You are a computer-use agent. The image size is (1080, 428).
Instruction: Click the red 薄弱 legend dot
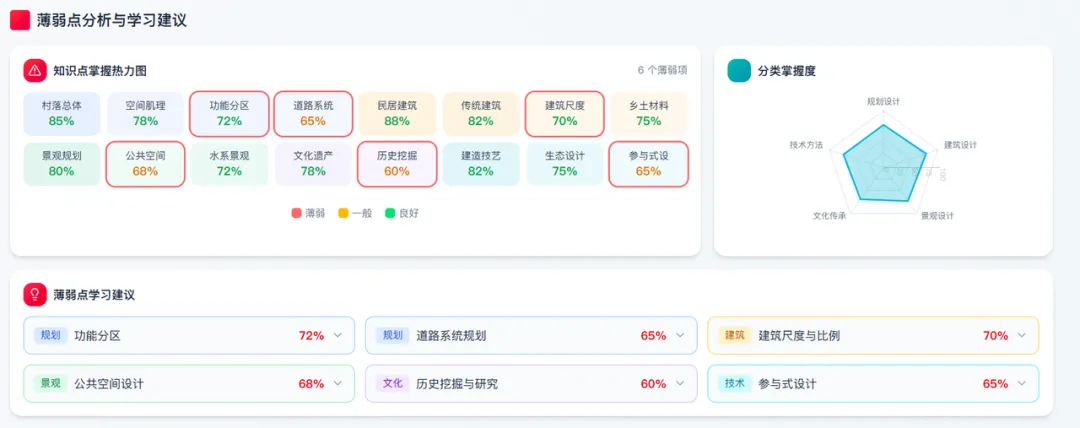tap(296, 213)
